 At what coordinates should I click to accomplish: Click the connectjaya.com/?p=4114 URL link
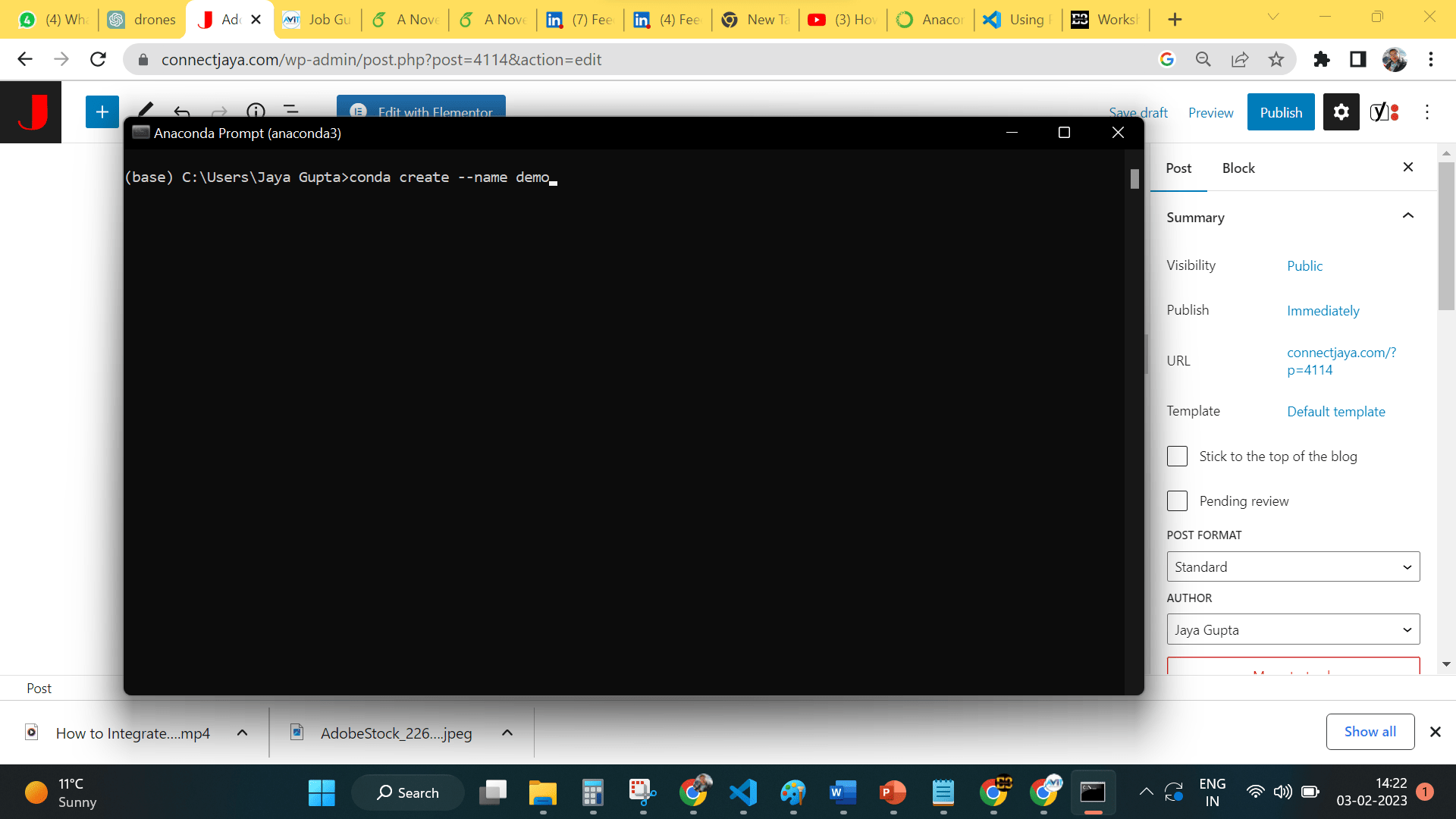click(x=1342, y=361)
